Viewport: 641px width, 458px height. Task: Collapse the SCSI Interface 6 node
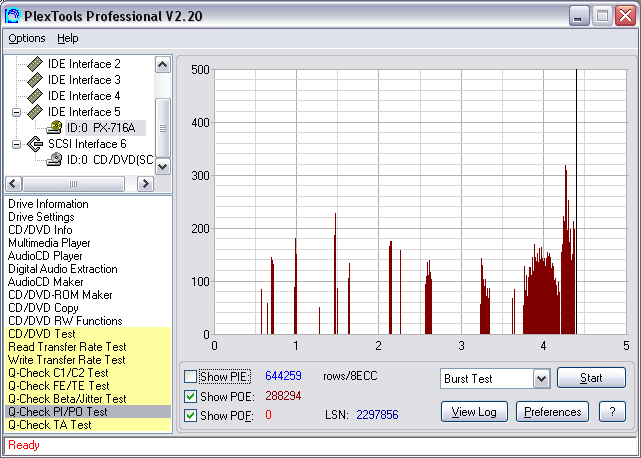[16, 144]
